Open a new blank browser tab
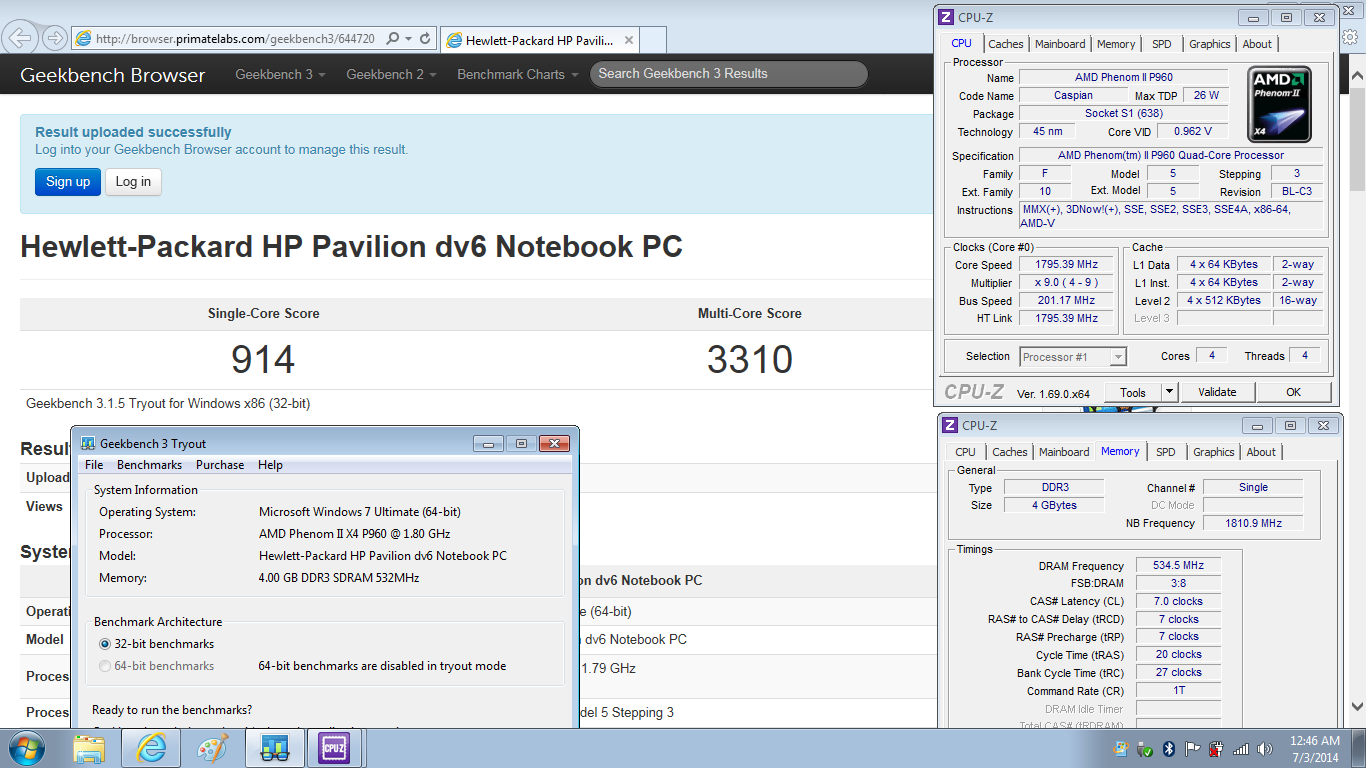 pos(653,40)
